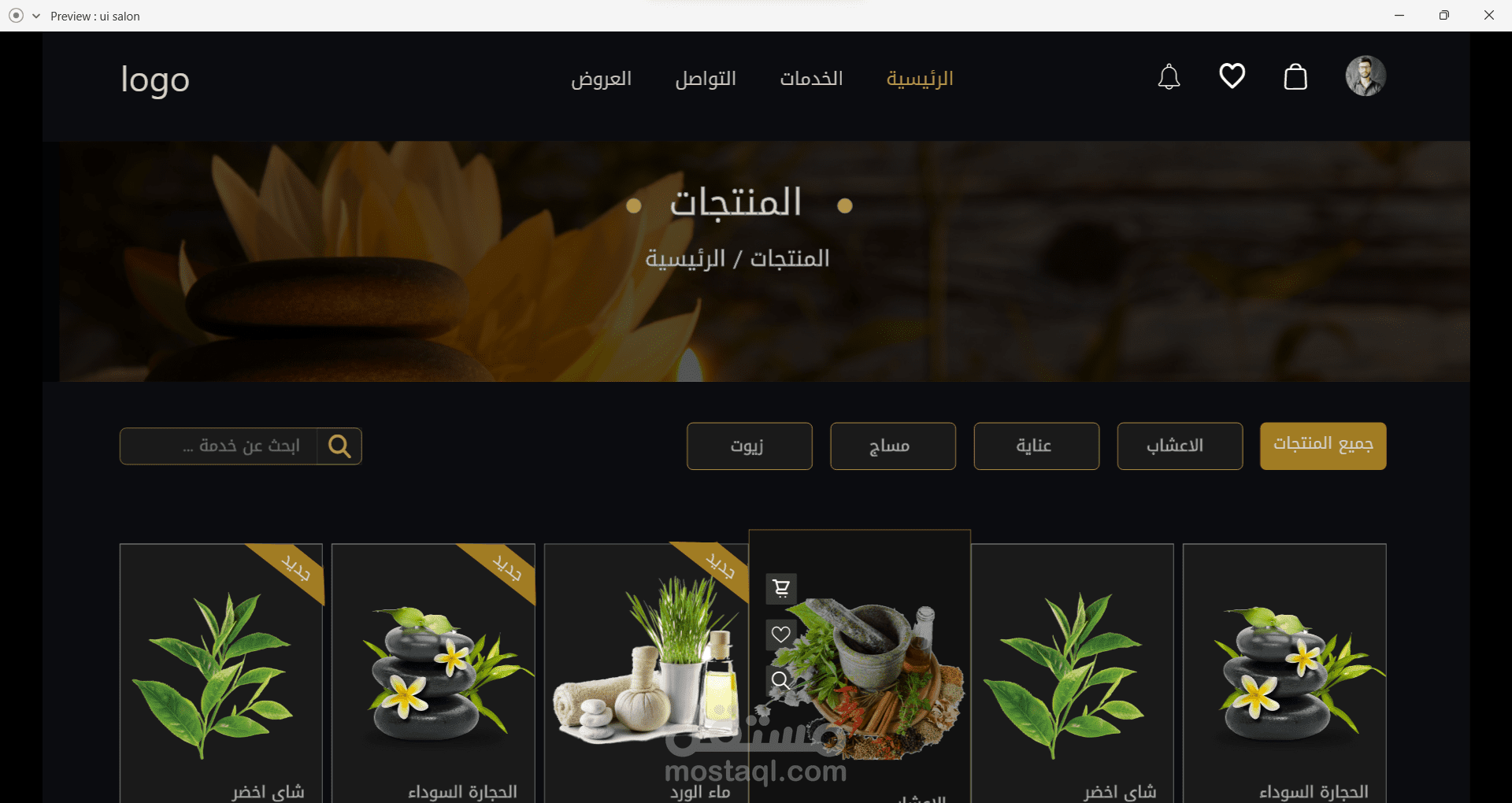The width and height of the screenshot is (1512, 803).
Task: Click the user profile avatar
Action: click(x=1366, y=76)
